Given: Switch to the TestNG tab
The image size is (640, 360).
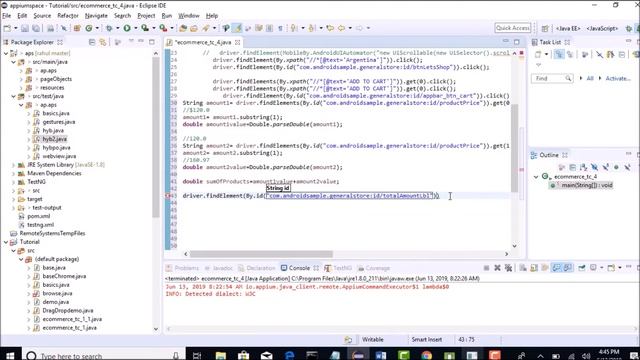Looking at the screenshot, I should 338,268.
